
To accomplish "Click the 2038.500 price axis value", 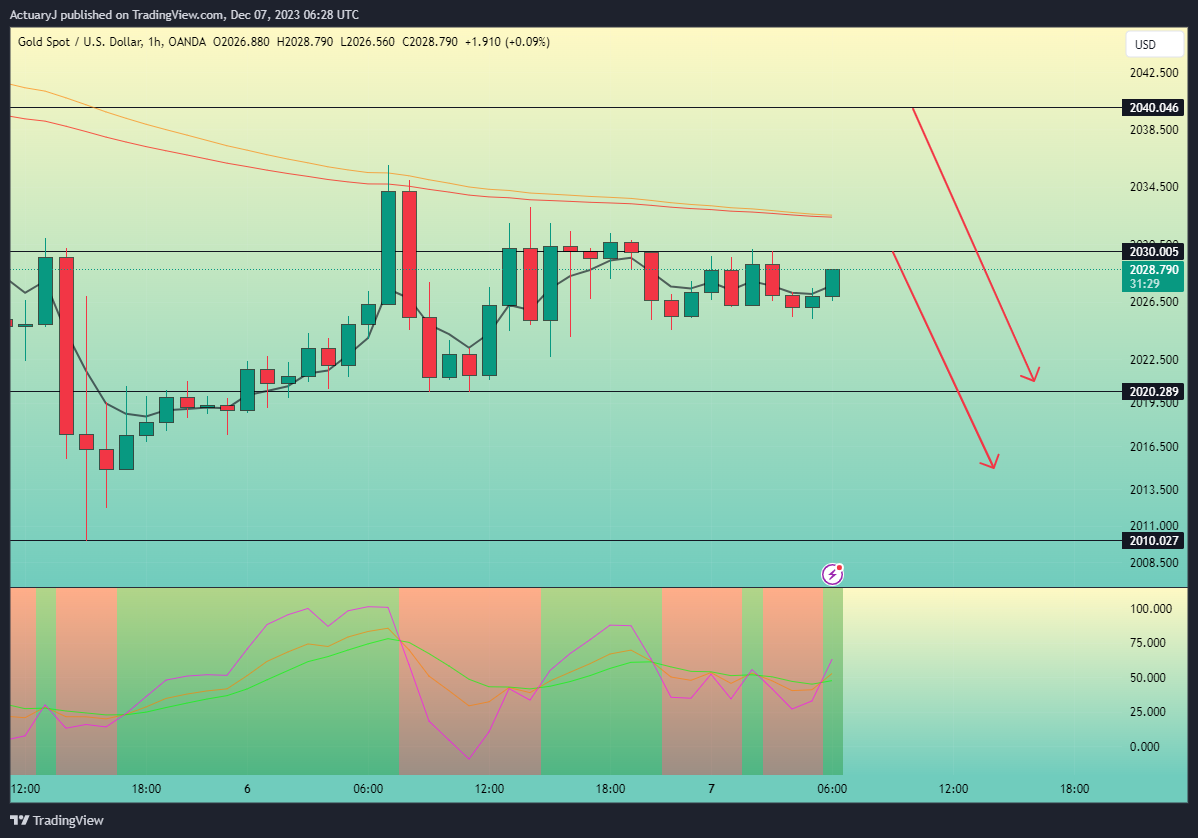I will click(x=1154, y=130).
